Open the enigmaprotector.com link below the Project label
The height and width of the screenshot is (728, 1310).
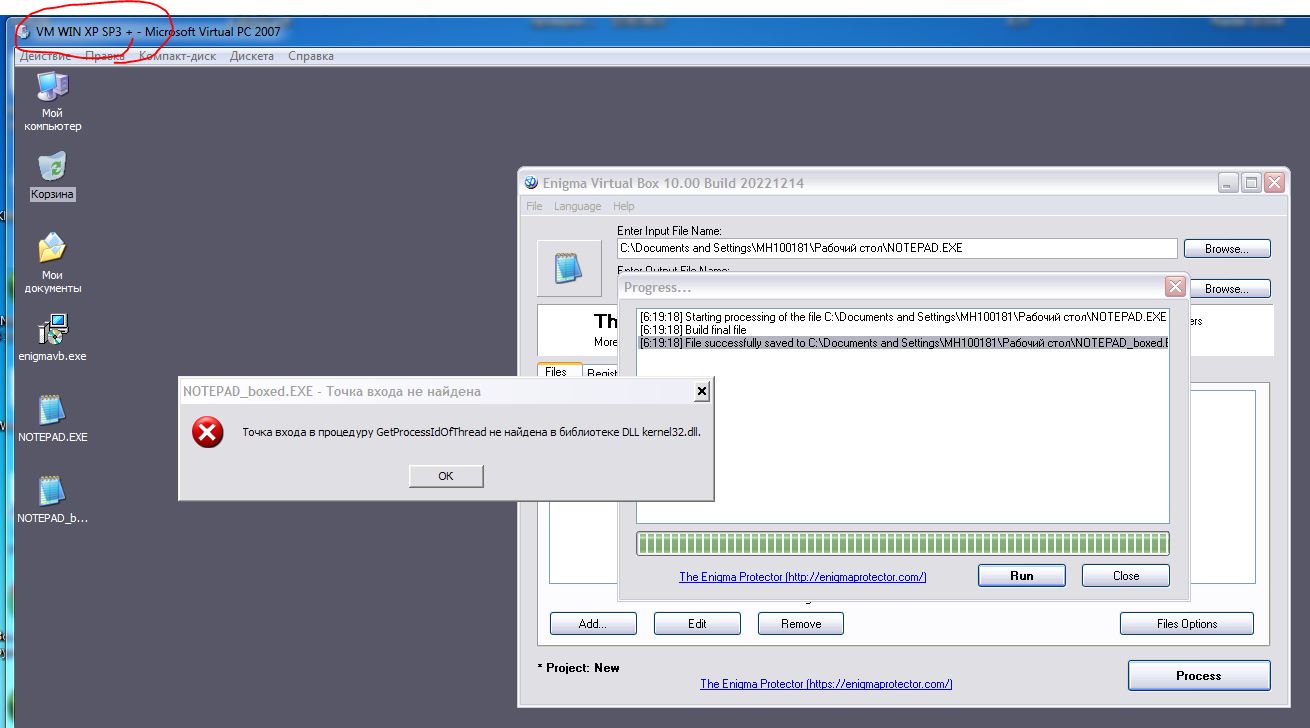tap(826, 684)
